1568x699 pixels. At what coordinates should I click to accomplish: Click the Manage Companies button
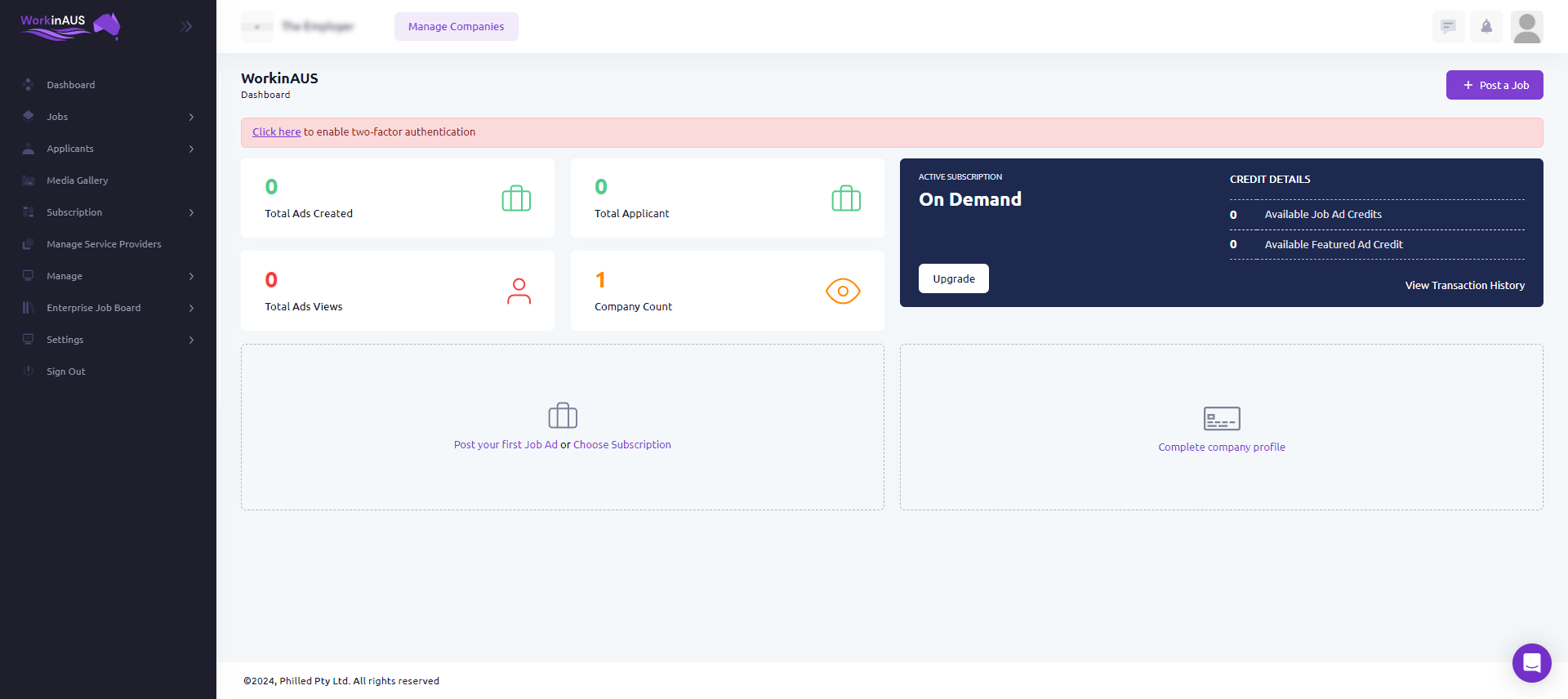(x=456, y=26)
